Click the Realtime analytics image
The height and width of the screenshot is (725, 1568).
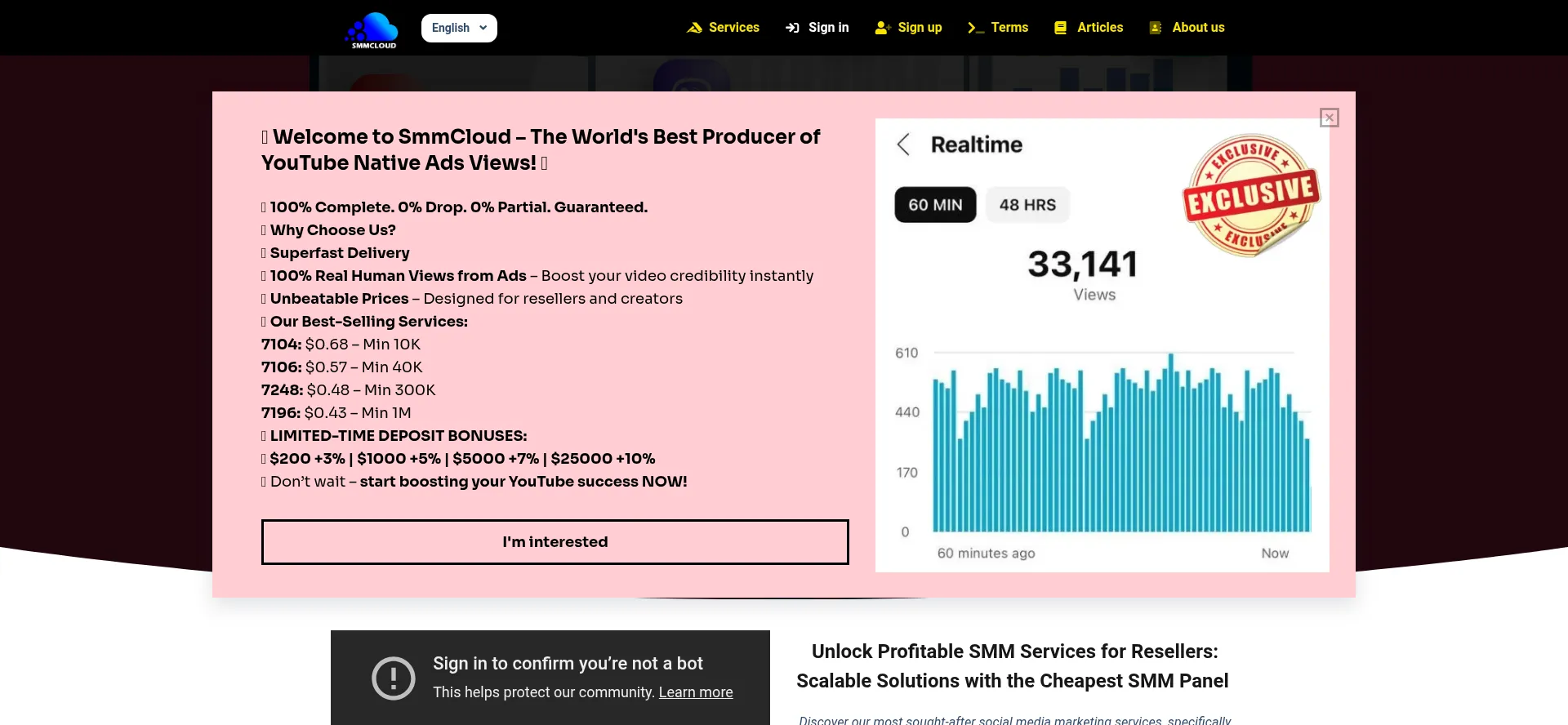pyautogui.click(x=1102, y=345)
